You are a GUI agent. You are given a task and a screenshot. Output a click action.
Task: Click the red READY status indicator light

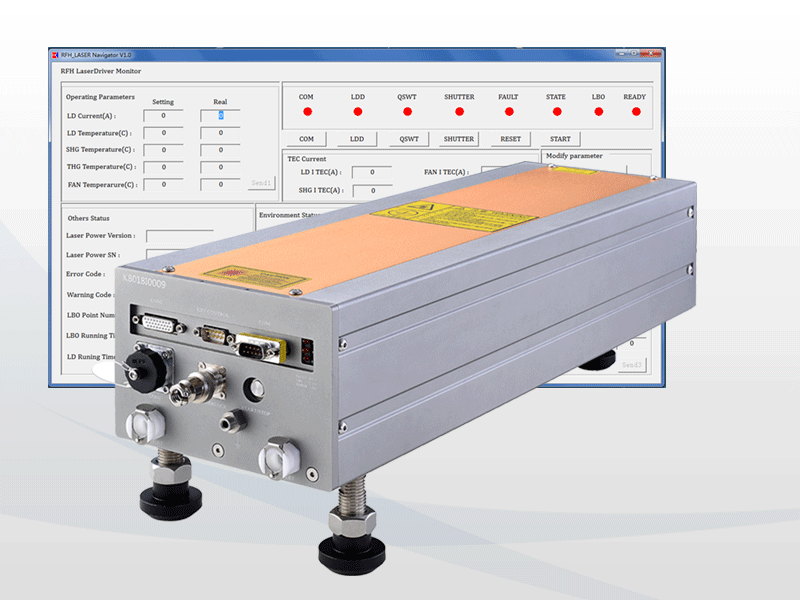636,112
